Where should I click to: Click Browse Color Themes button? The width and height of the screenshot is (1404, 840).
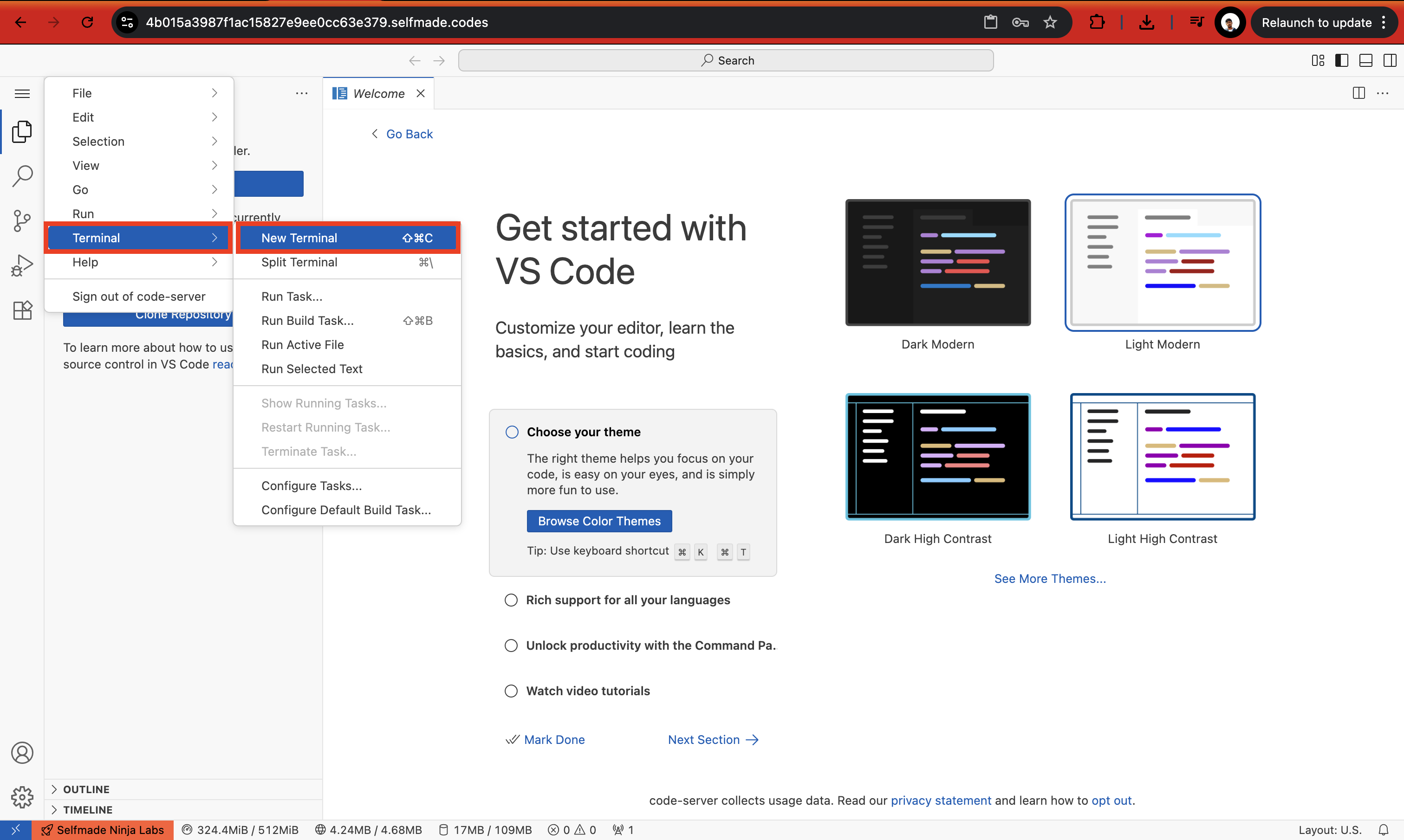pos(599,521)
